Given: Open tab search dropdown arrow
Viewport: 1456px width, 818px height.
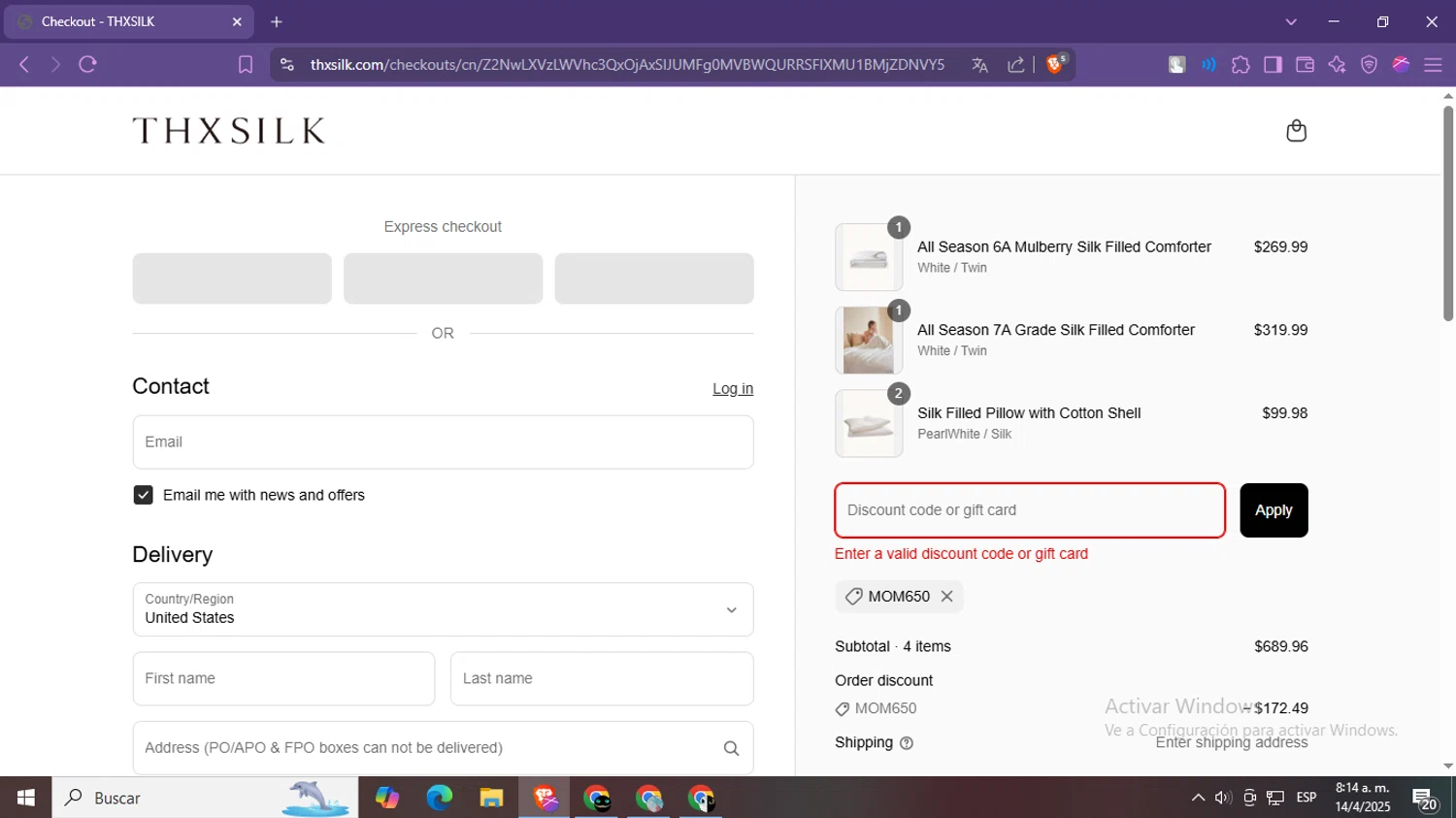Looking at the screenshot, I should 1291,21.
